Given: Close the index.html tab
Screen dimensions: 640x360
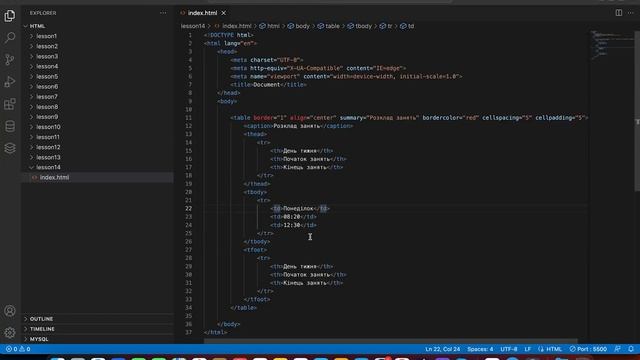Looking at the screenshot, I should point(224,13).
